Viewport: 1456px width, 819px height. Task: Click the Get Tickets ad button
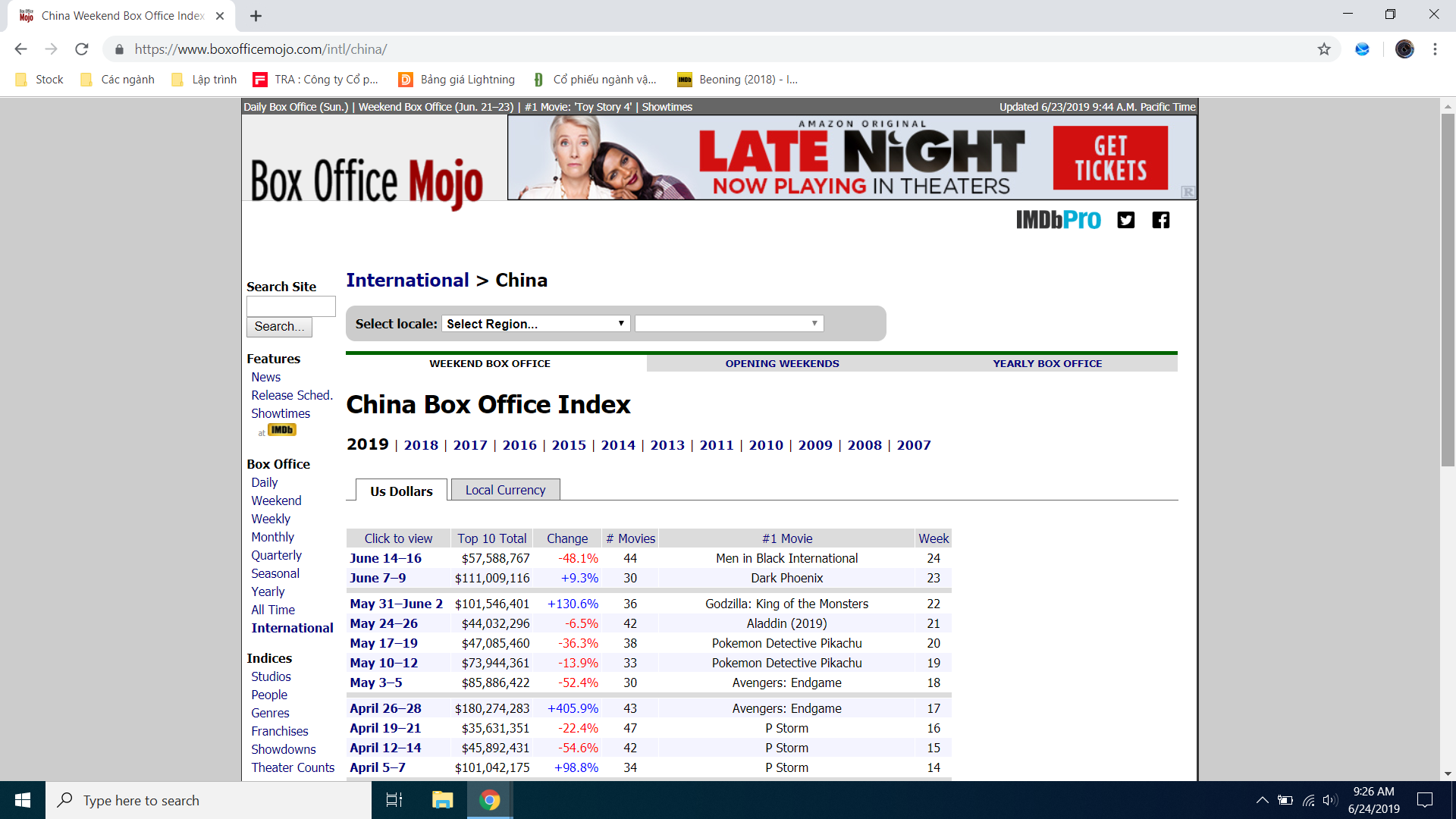click(1110, 158)
